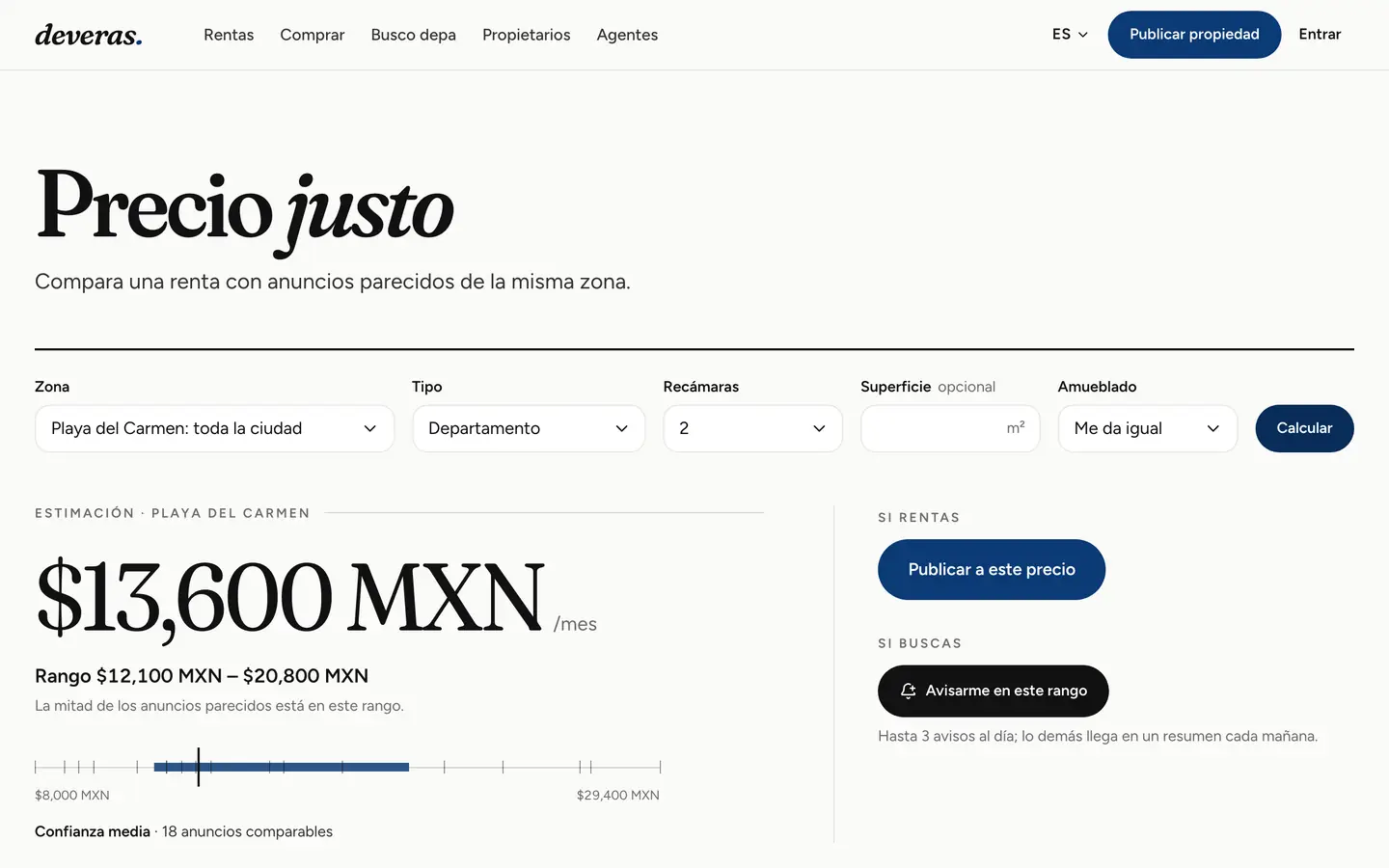
Task: Open the Amueblado dropdown
Action: (1148, 428)
